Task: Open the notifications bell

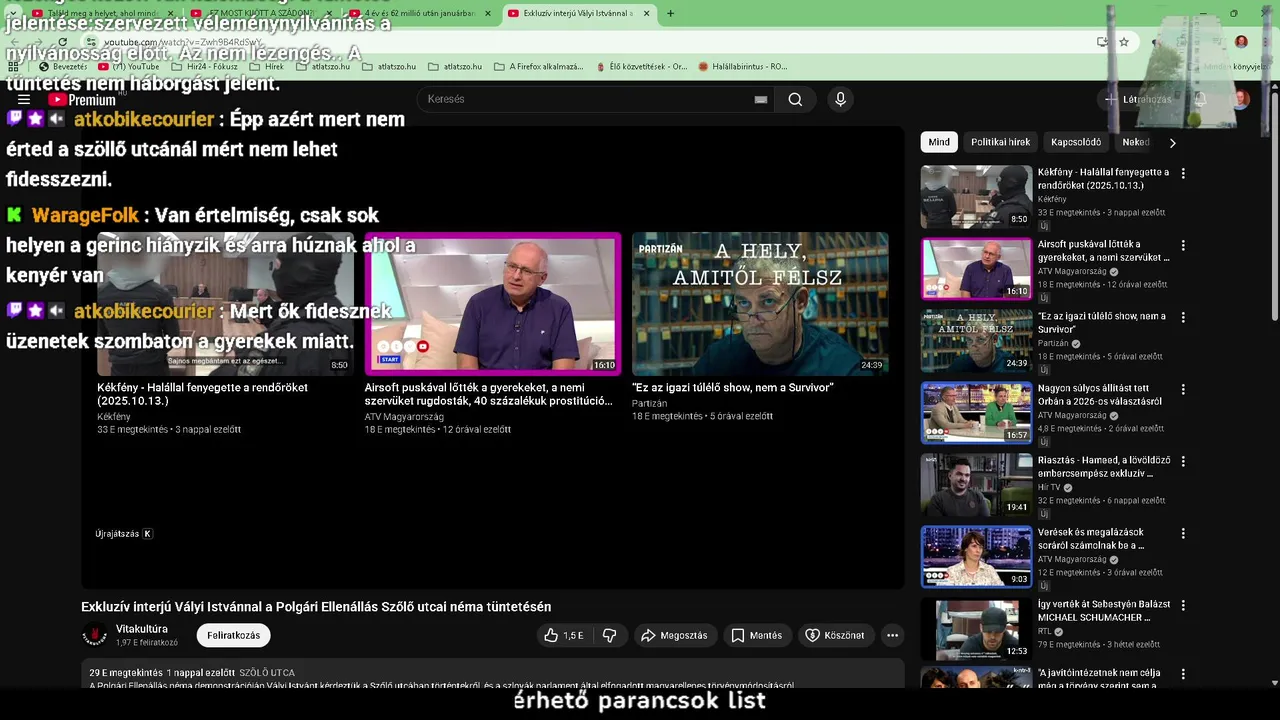Action: pyautogui.click(x=1200, y=100)
